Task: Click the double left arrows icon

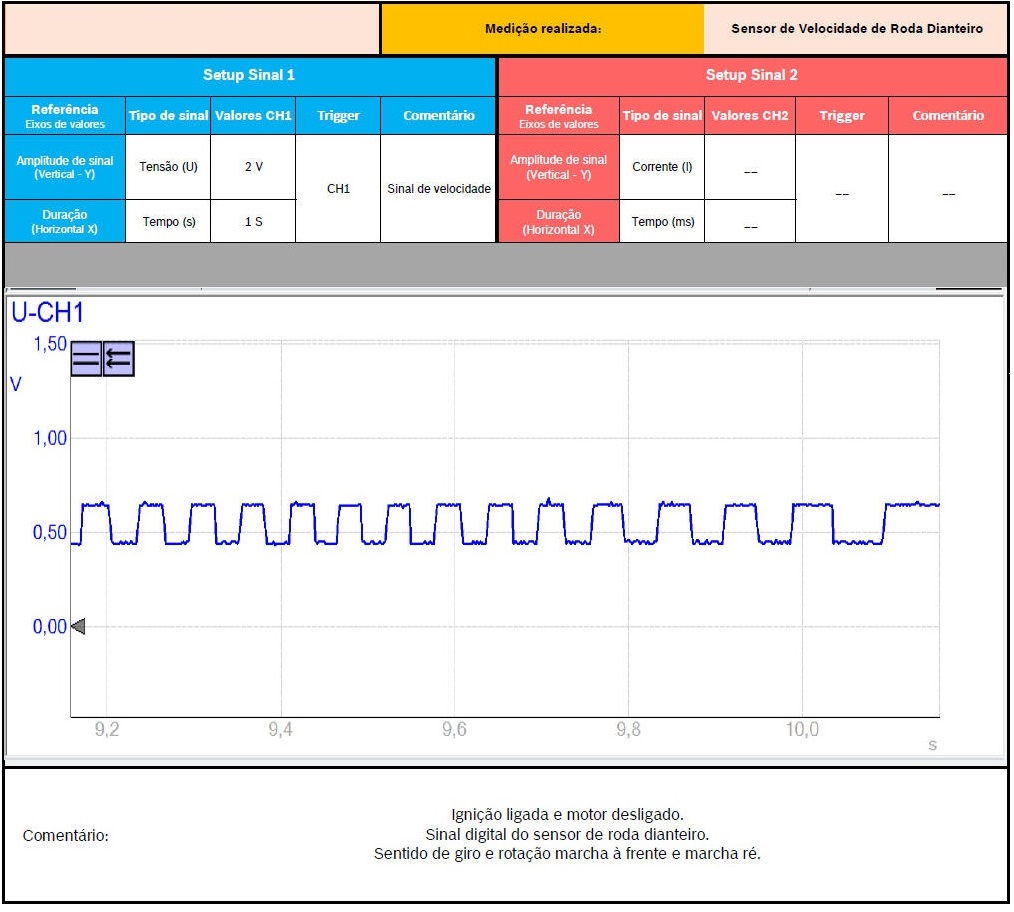Action: [119, 359]
